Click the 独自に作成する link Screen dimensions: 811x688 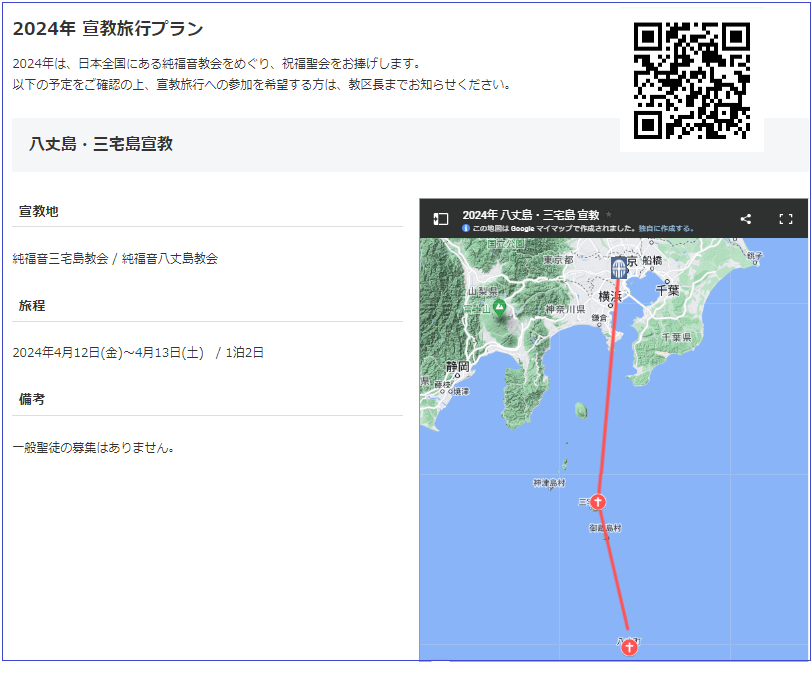click(x=665, y=229)
